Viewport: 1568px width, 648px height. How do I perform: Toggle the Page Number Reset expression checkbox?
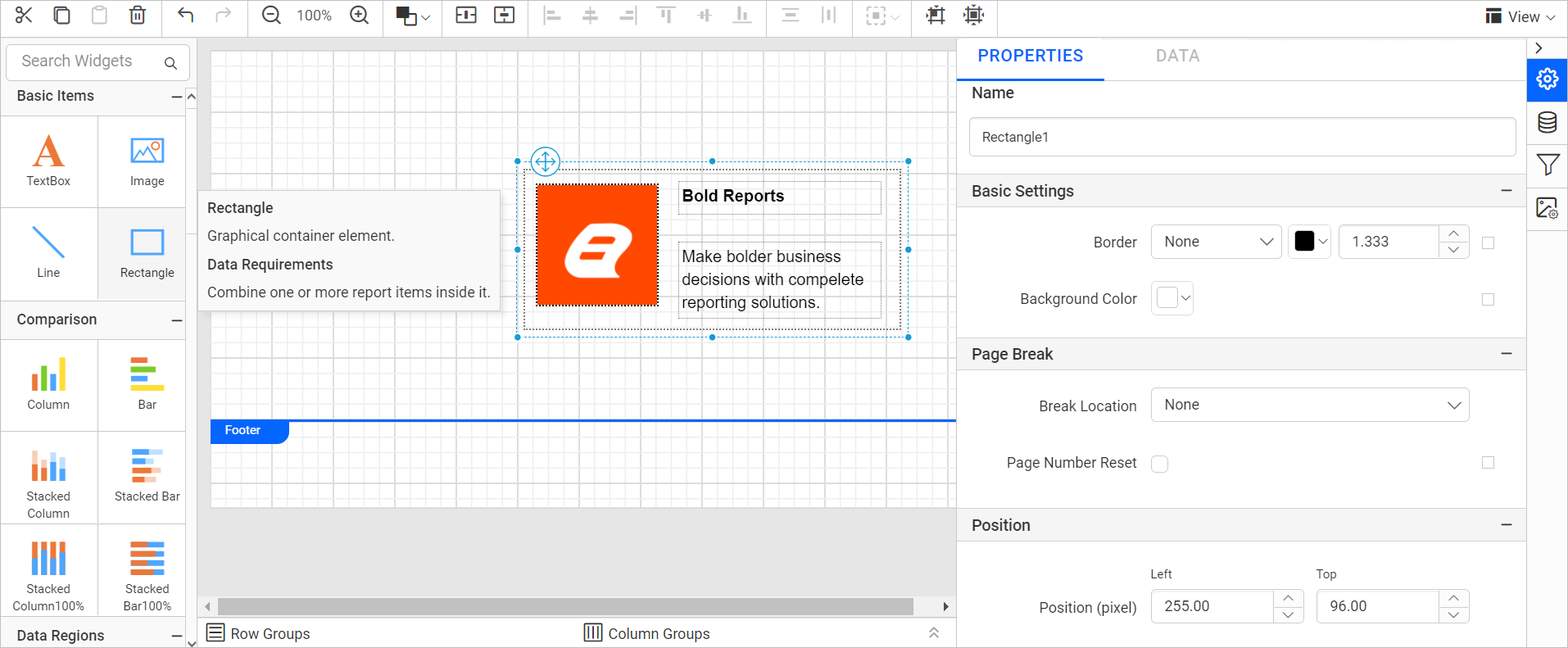coord(1488,463)
